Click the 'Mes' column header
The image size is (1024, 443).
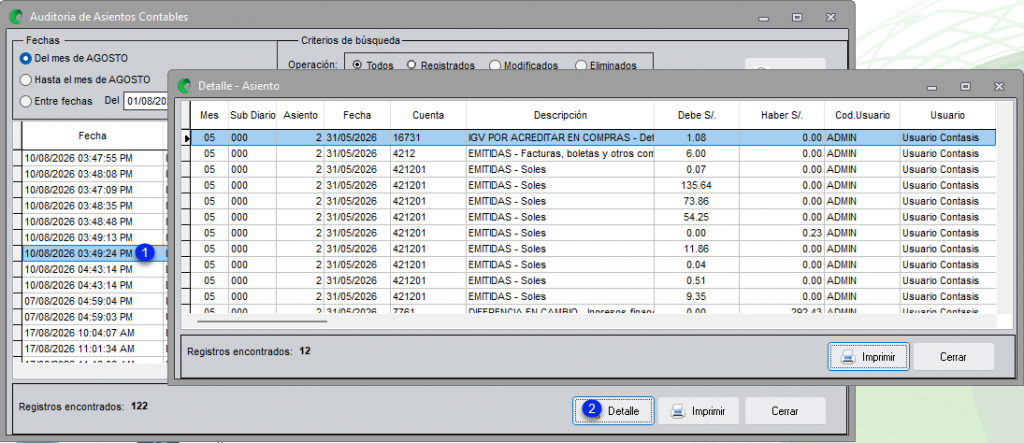209,115
